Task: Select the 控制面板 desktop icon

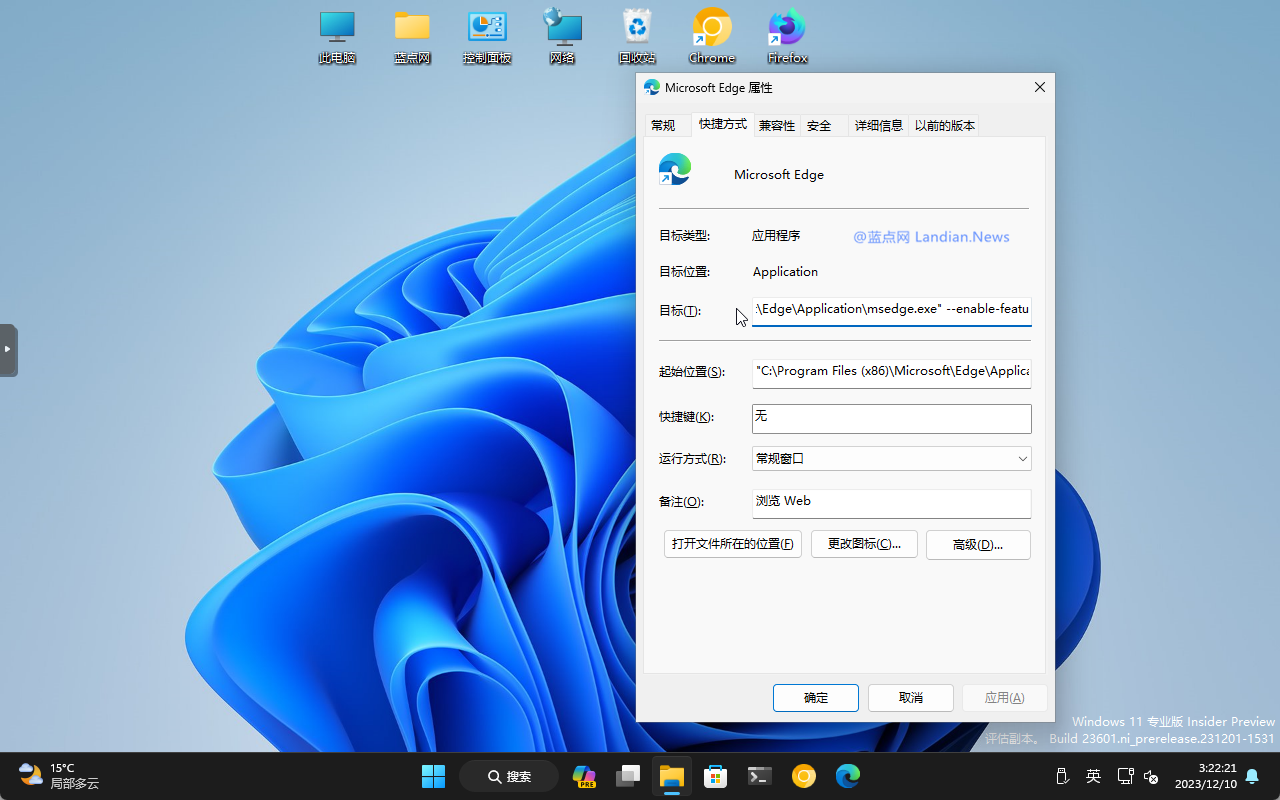Action: pos(487,37)
